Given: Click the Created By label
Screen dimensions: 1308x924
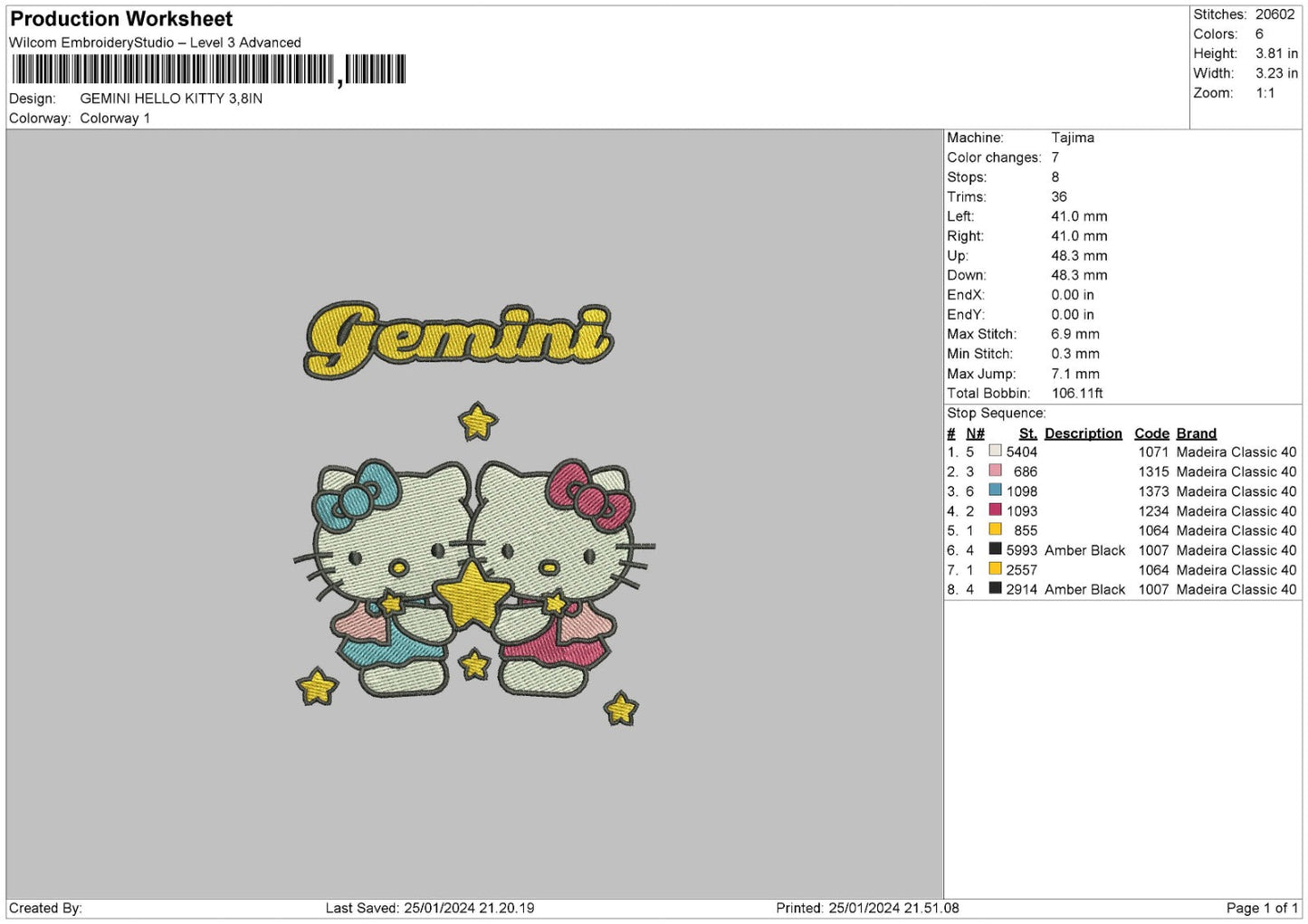Looking at the screenshot, I should click(x=45, y=908).
